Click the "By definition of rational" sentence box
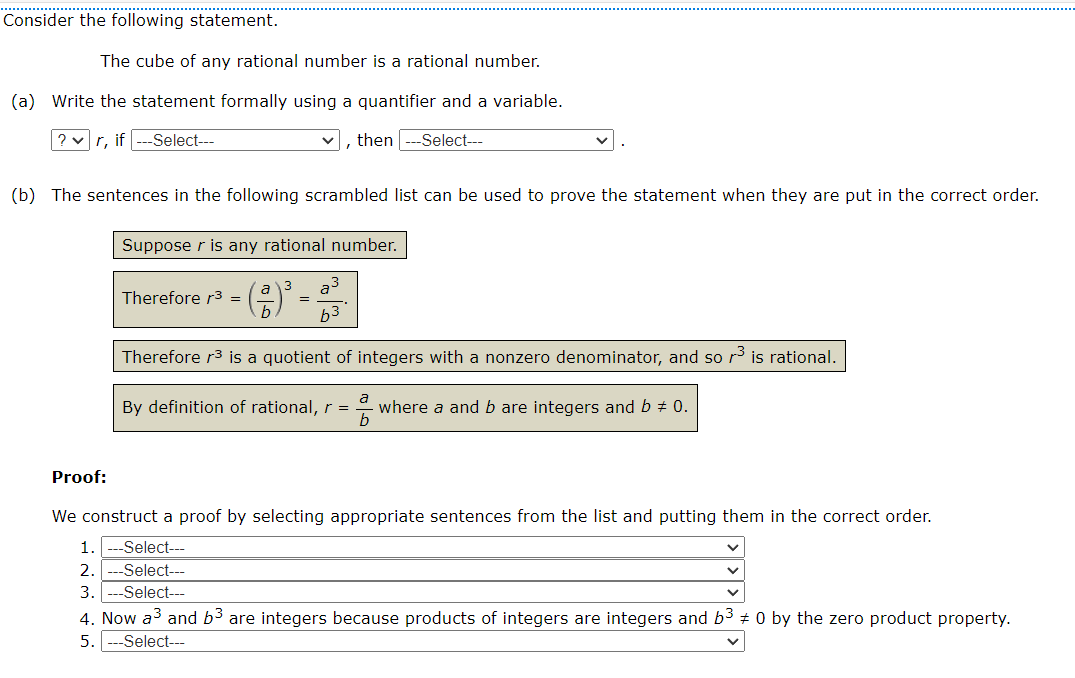The width and height of the screenshot is (1075, 678). point(404,407)
